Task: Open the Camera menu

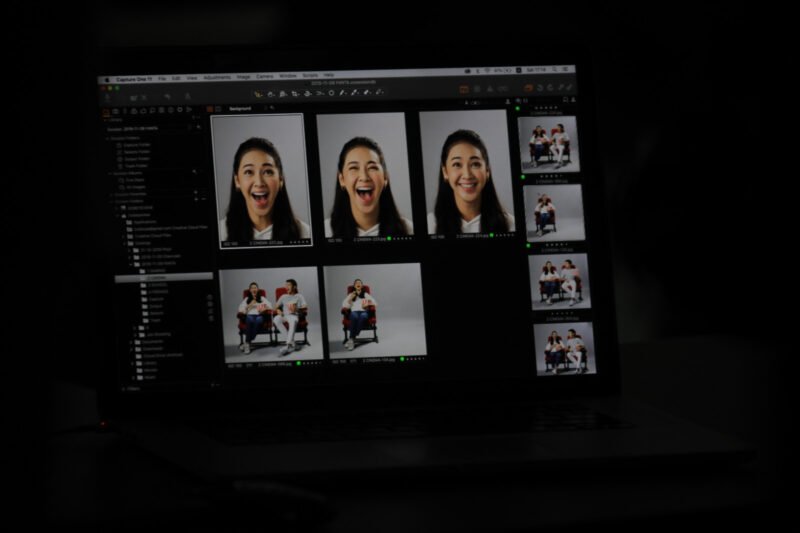Action: [x=264, y=77]
